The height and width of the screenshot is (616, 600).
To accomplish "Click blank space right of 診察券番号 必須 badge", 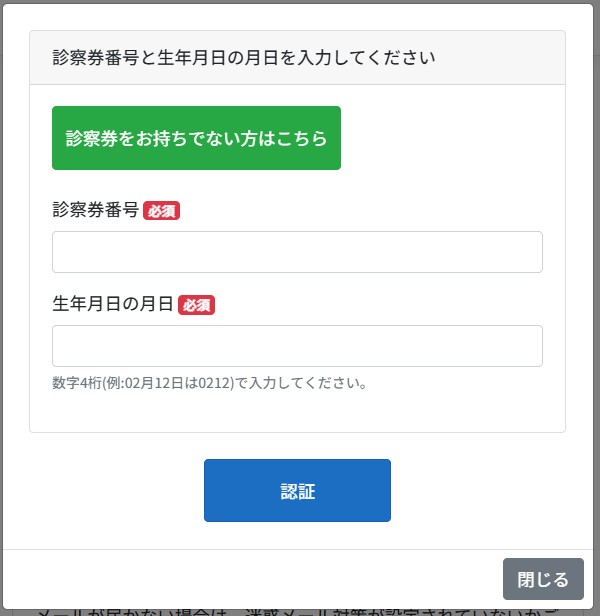I will 360,211.
